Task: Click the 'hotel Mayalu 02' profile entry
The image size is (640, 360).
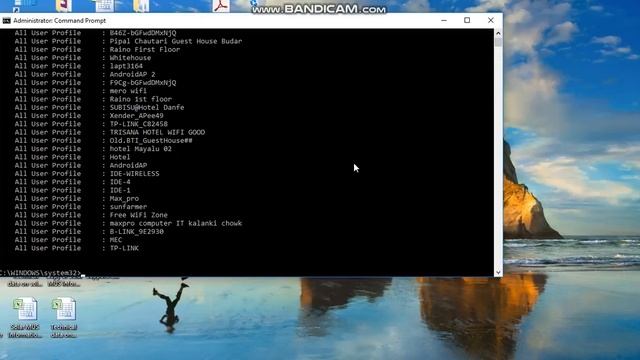Action: point(140,149)
